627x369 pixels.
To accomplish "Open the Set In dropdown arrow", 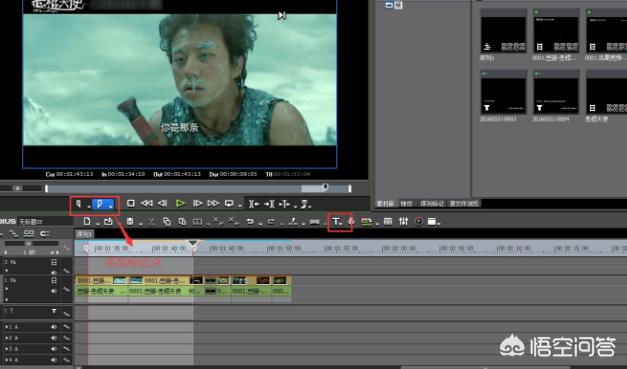I will pos(88,206).
